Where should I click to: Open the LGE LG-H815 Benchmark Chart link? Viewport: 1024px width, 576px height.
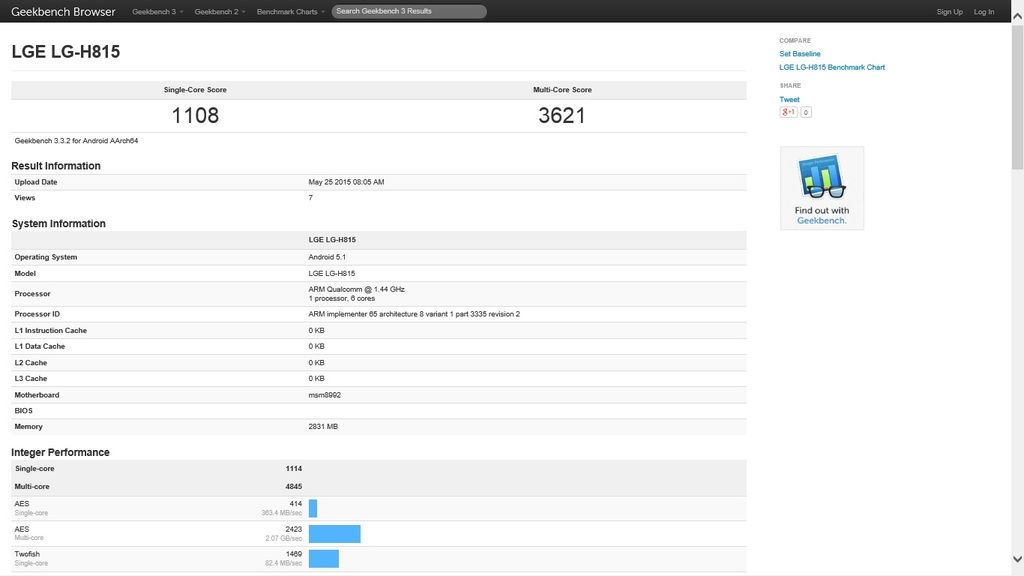pos(832,68)
